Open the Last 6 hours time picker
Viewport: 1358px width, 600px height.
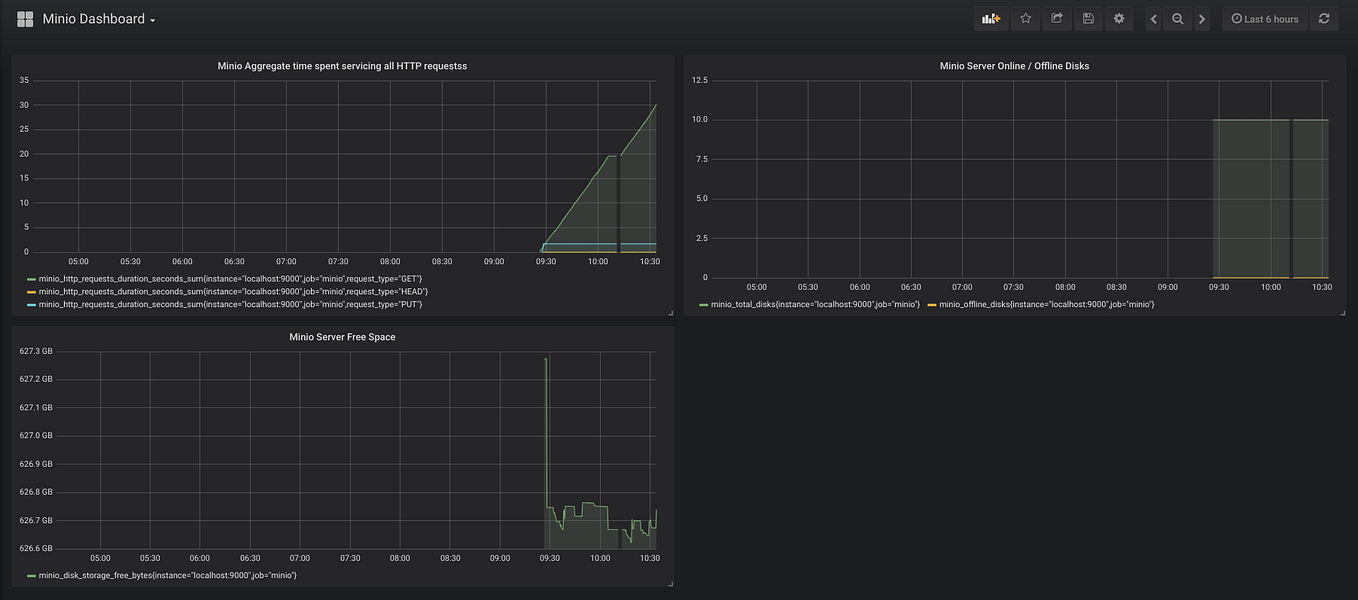point(1265,19)
